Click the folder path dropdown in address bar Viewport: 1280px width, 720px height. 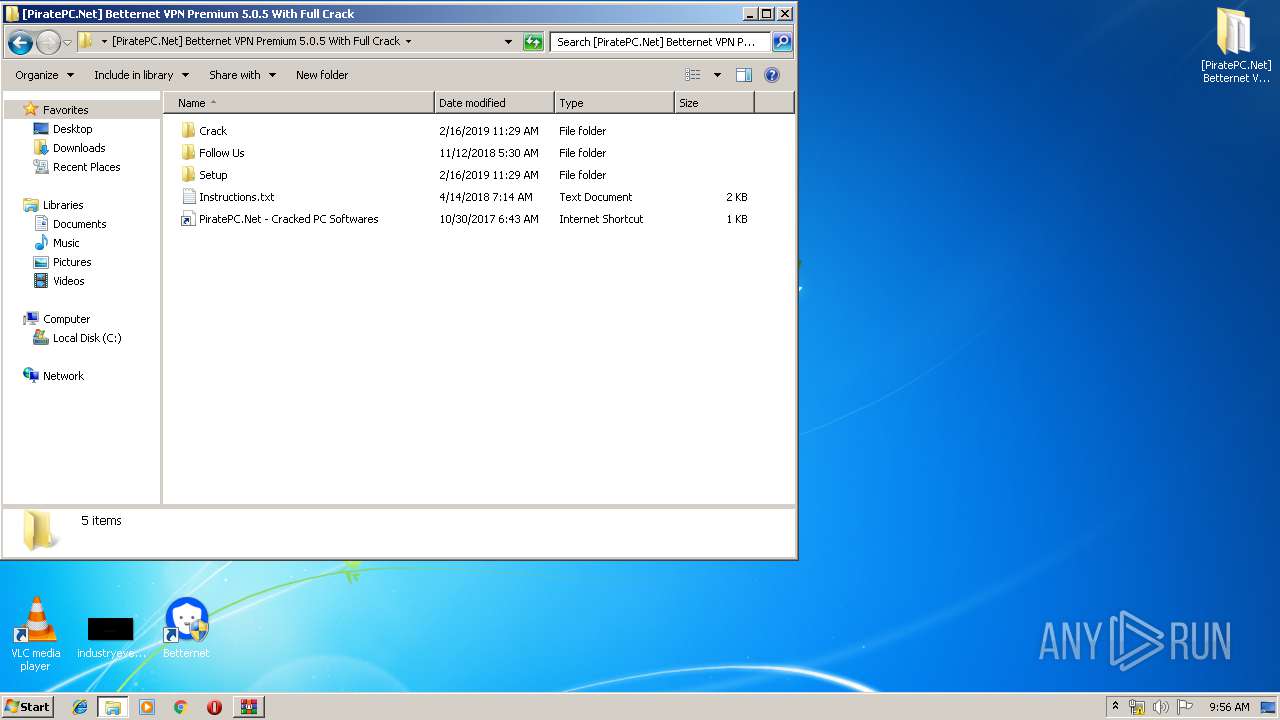(408, 42)
